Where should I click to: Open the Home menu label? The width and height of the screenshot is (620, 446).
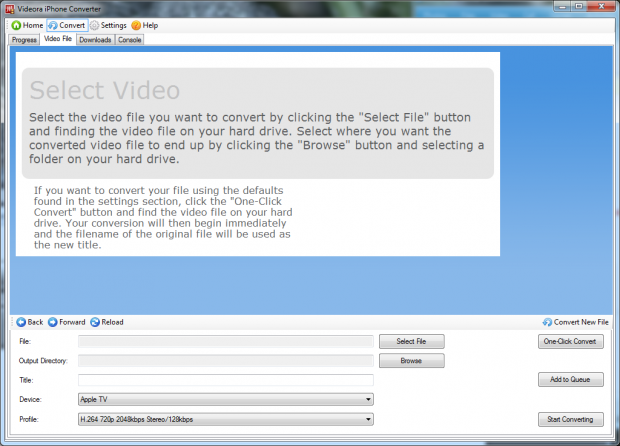click(x=33, y=25)
